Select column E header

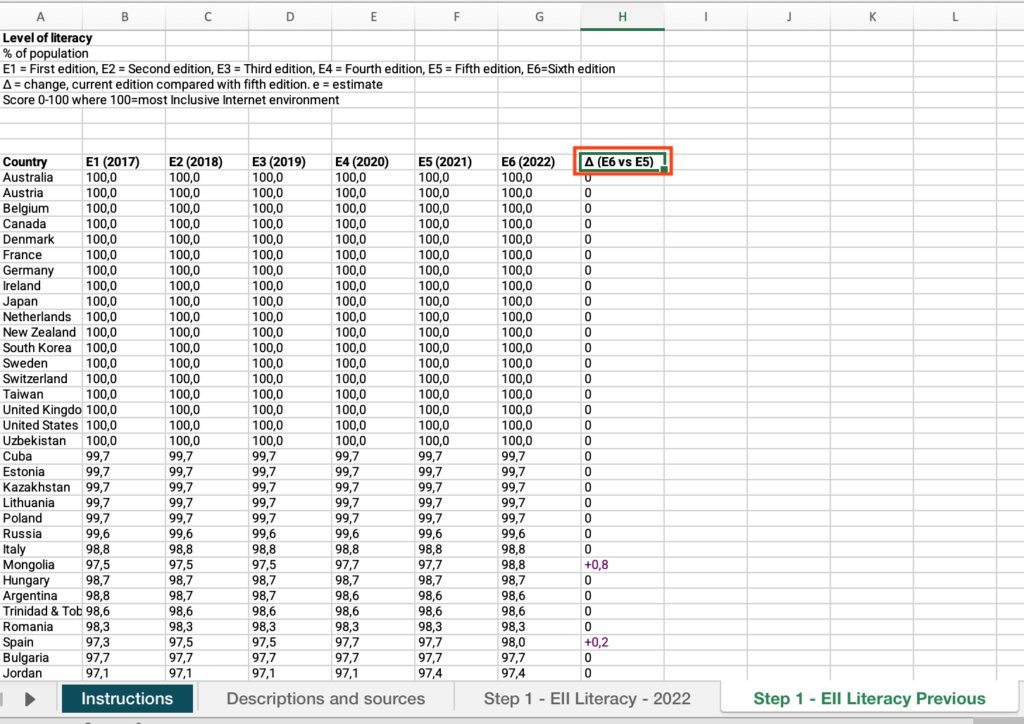(373, 17)
